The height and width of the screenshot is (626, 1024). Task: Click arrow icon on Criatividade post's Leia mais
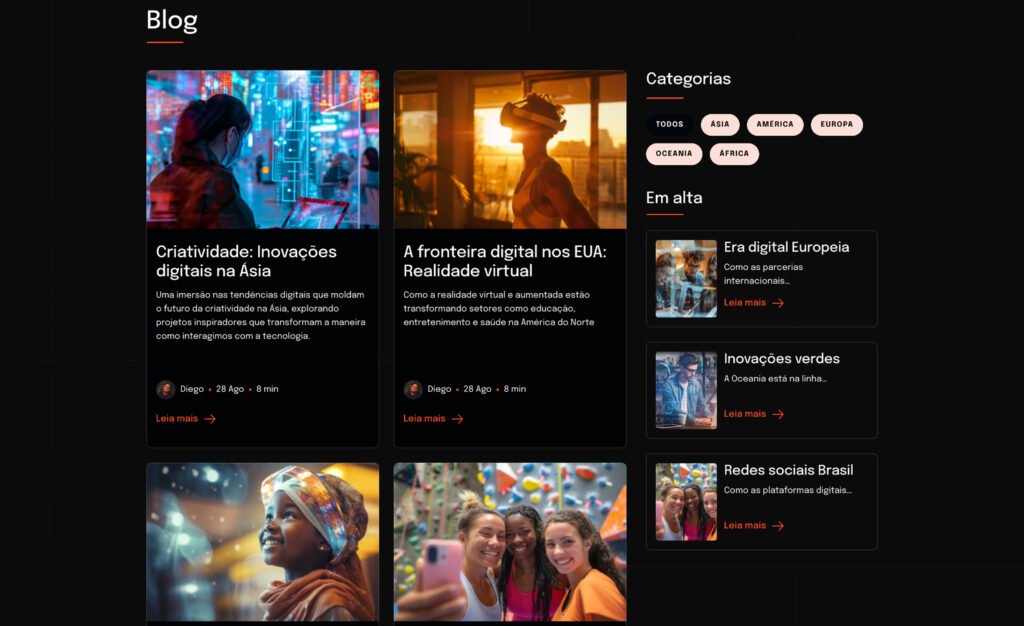click(x=210, y=419)
